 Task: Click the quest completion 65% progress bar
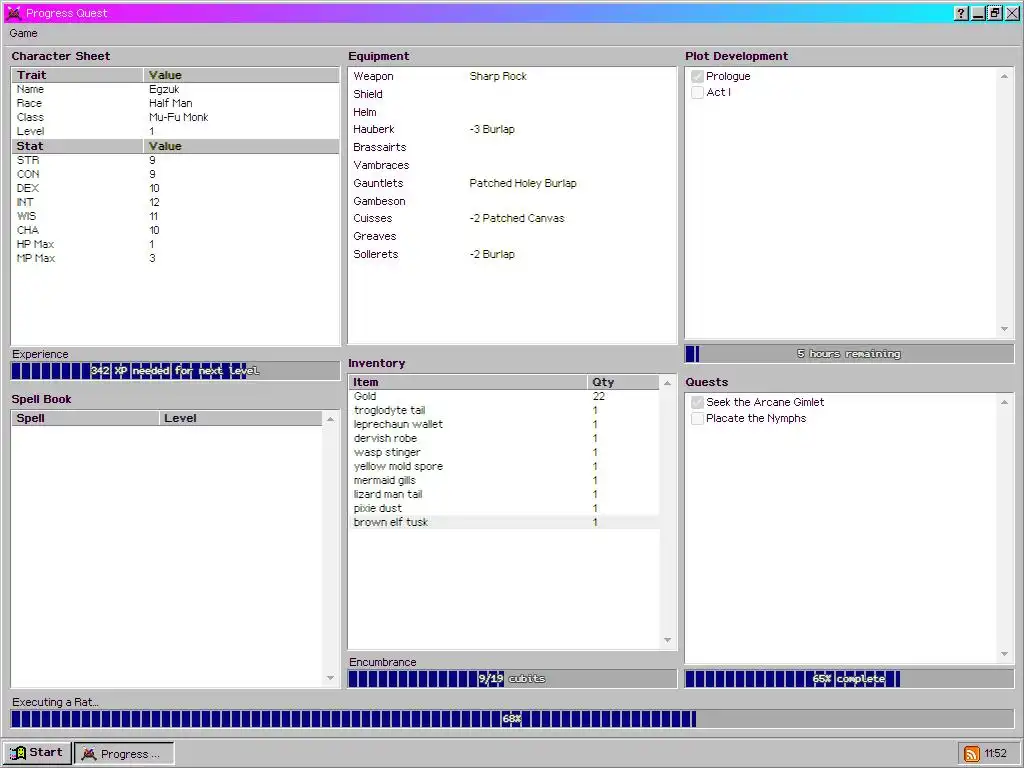click(x=849, y=679)
